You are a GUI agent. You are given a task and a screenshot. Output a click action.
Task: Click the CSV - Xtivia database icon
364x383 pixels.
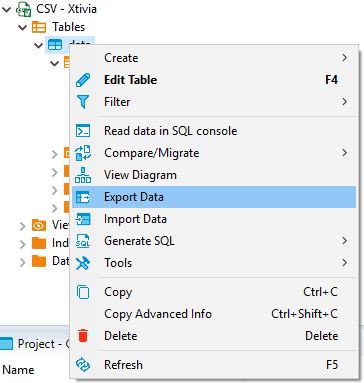(x=24, y=9)
